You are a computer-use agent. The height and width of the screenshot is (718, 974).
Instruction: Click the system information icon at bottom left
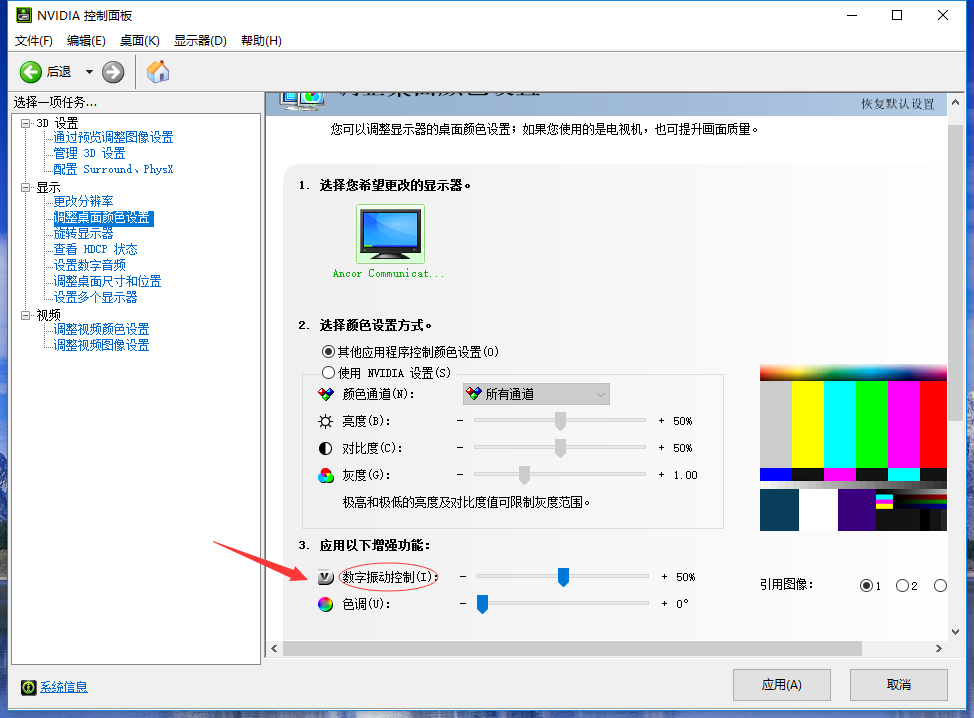[x=29, y=687]
